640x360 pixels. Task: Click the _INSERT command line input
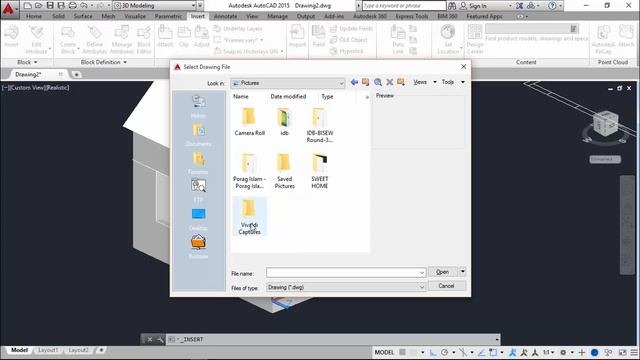click(333, 340)
